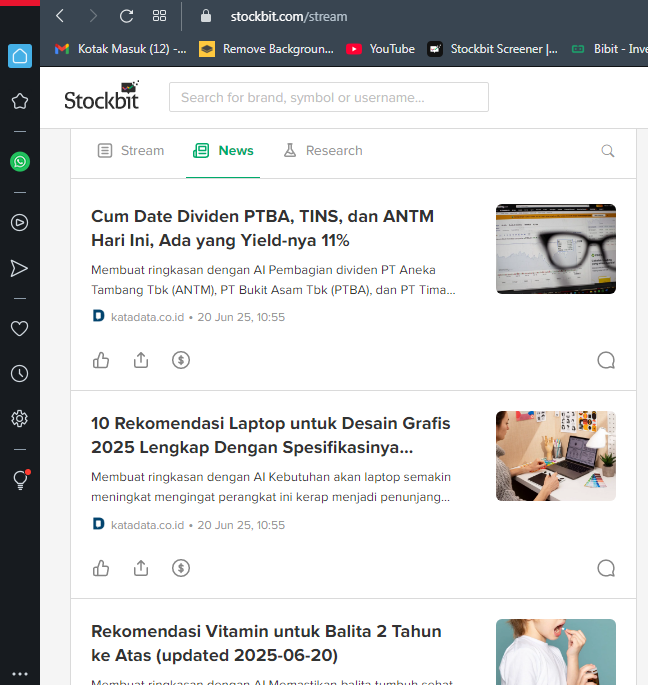The width and height of the screenshot is (648, 685).
Task: Open the glasses and chart thumbnail
Action: tap(556, 249)
